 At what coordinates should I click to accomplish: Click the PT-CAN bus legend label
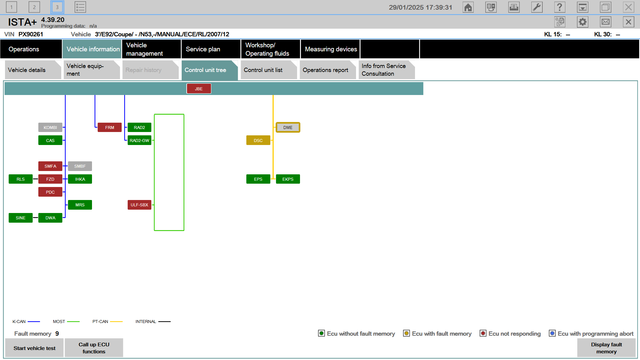100,322
